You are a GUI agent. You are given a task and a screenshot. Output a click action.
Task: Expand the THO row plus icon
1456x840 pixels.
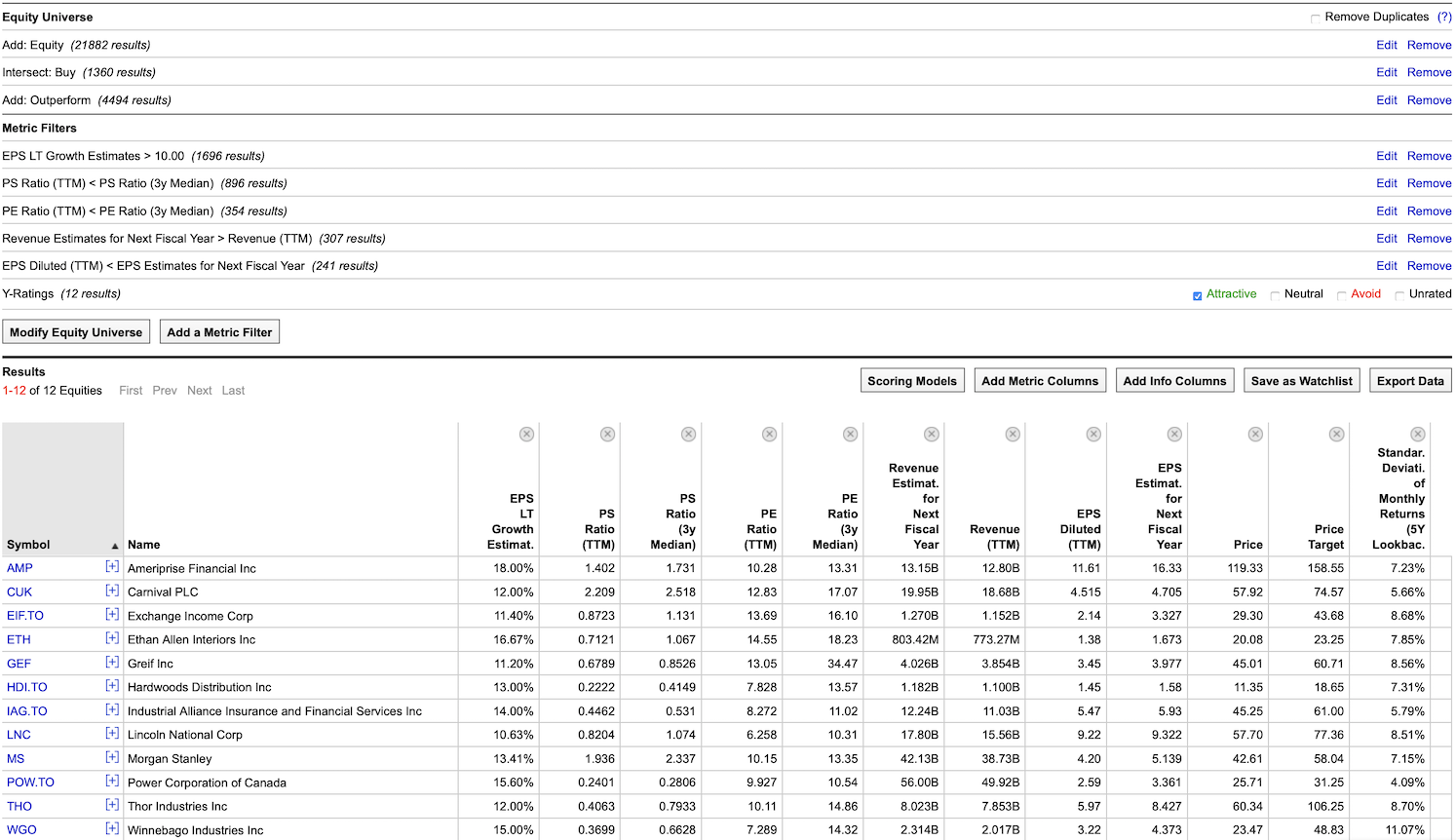tap(112, 805)
